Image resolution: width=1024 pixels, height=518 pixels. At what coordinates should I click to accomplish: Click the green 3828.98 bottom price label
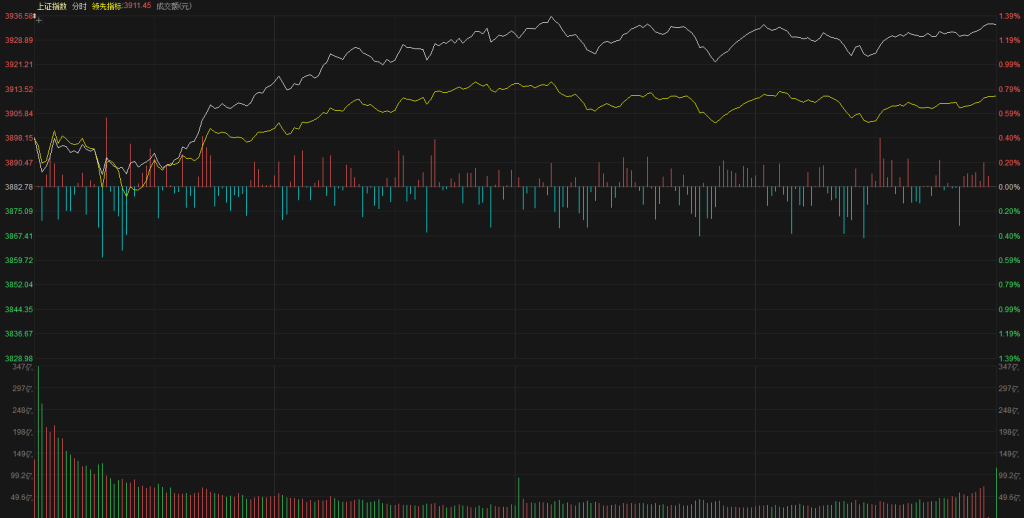tap(19, 358)
